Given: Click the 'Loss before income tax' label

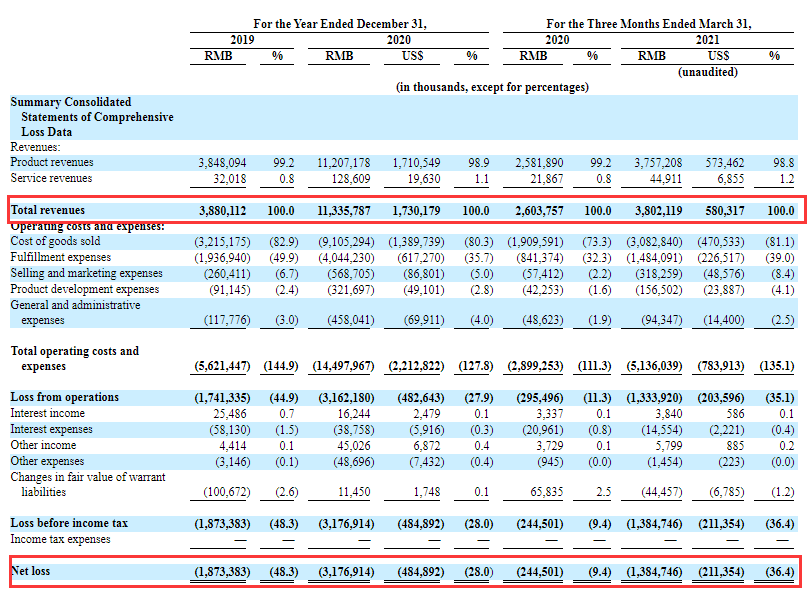Looking at the screenshot, I should [70, 523].
